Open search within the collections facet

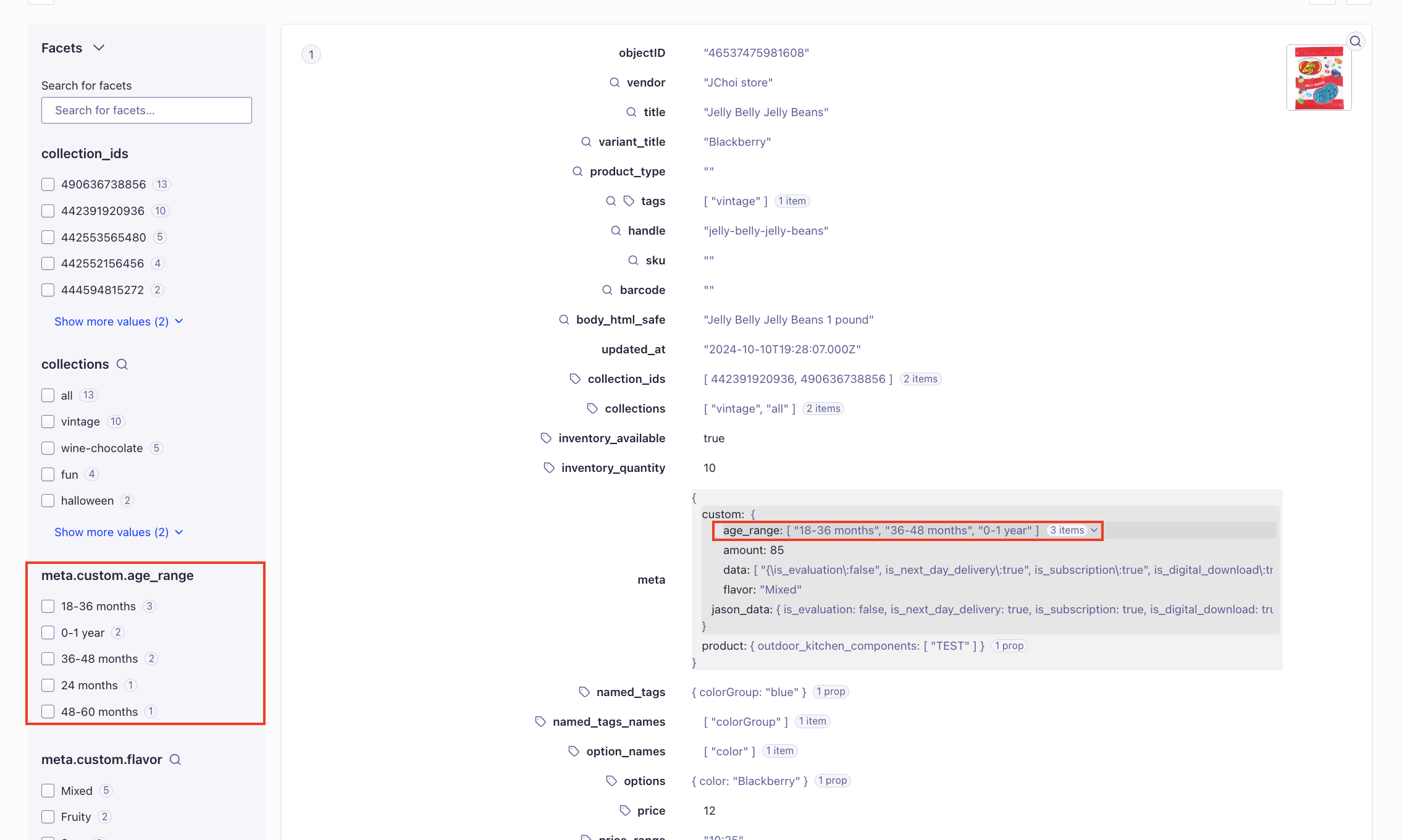(x=122, y=364)
